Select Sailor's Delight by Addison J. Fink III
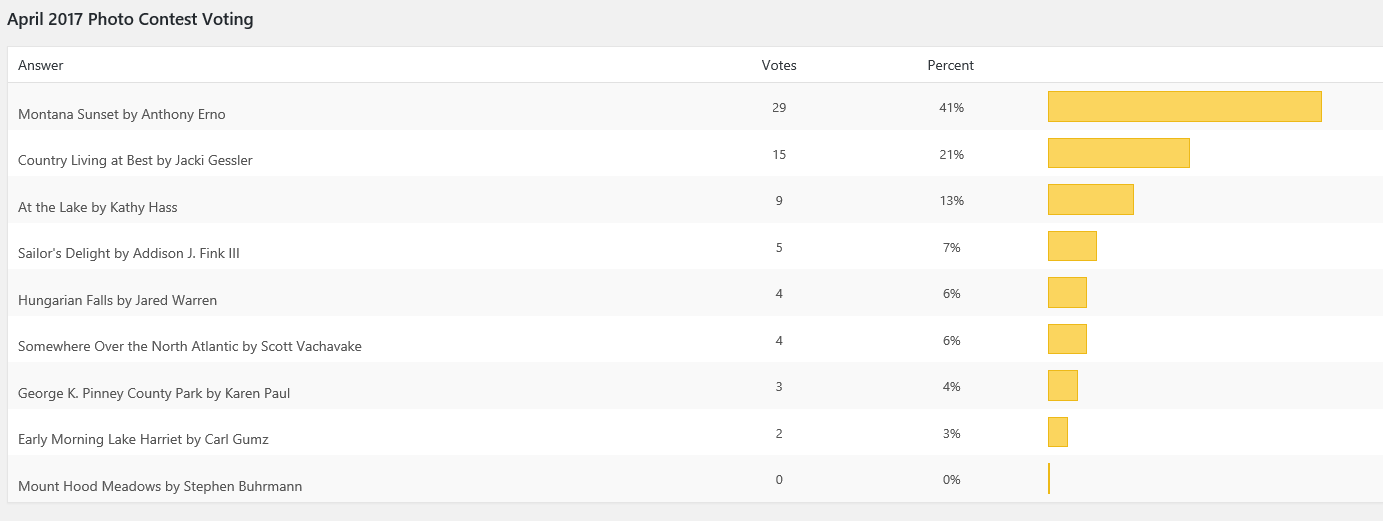 pos(129,253)
